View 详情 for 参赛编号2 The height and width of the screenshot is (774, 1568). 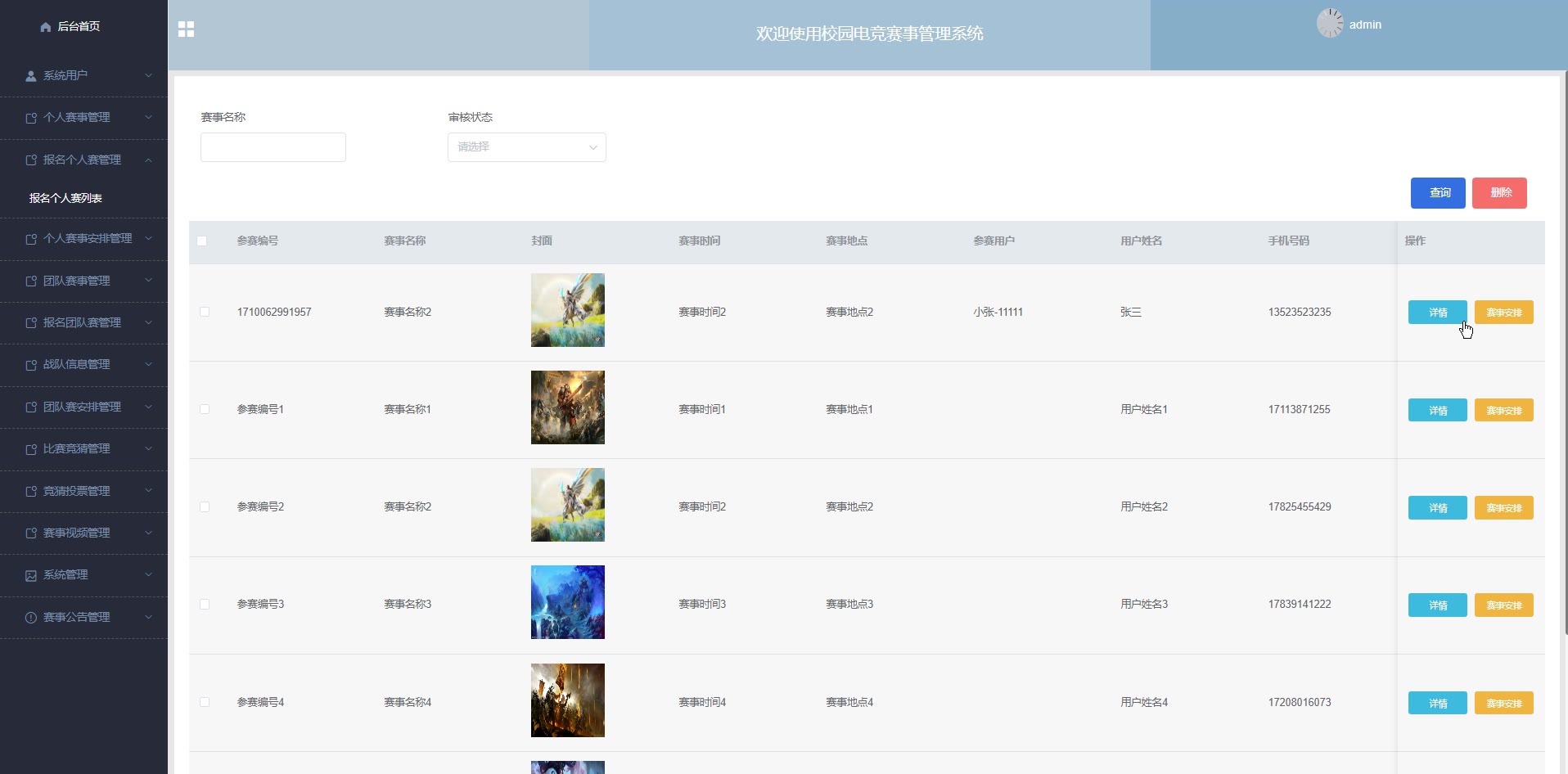click(1438, 508)
